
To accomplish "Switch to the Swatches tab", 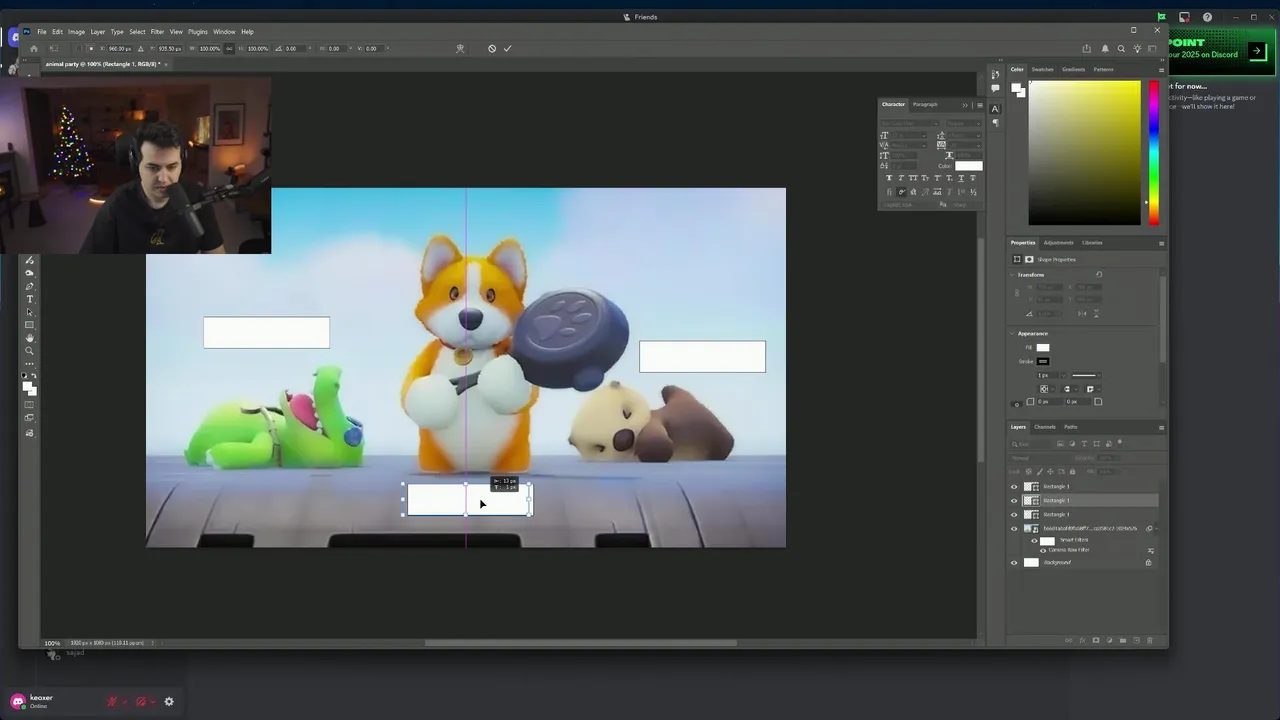I will point(1042,70).
